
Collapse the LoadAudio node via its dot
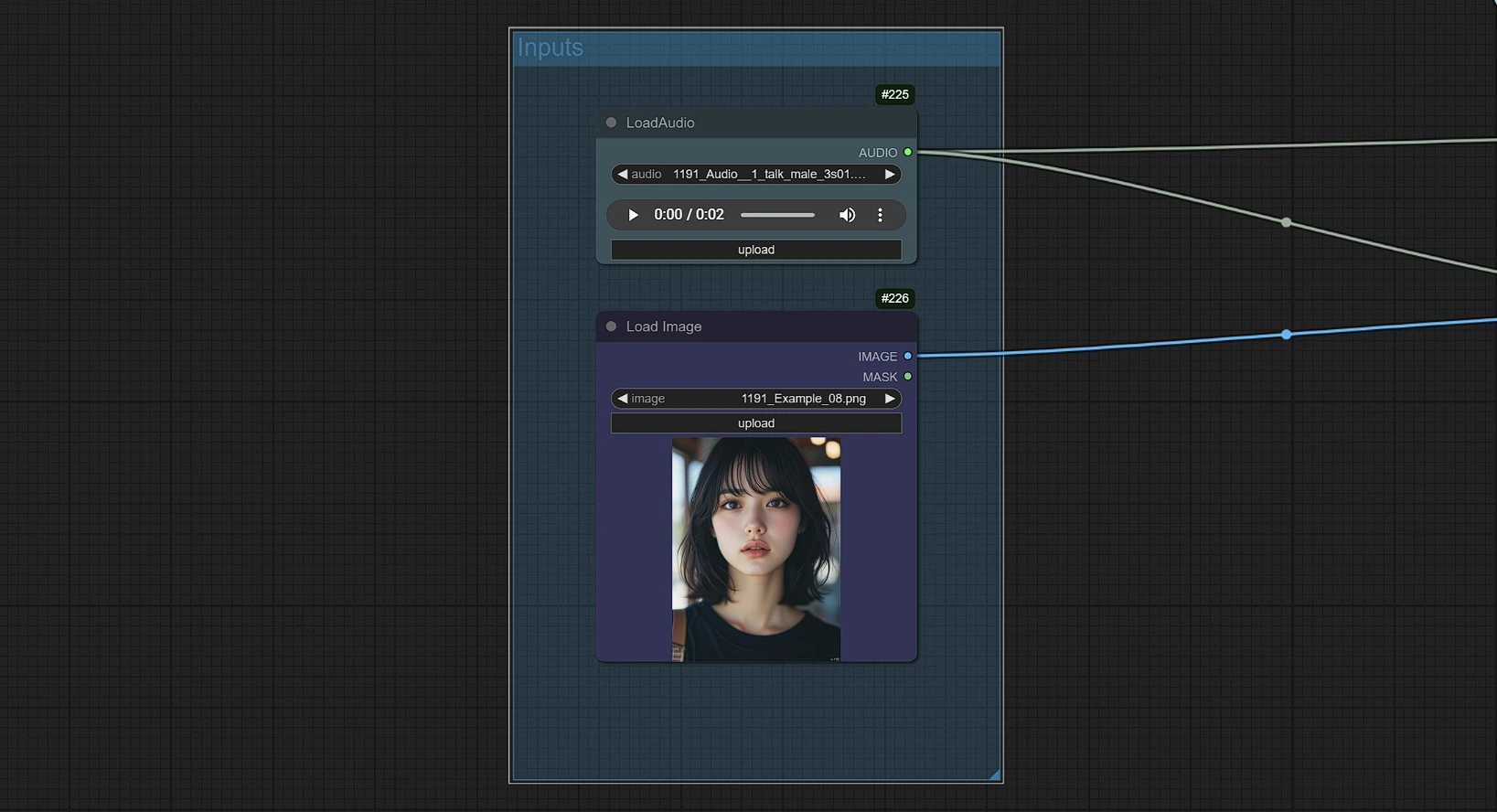pyautogui.click(x=611, y=123)
